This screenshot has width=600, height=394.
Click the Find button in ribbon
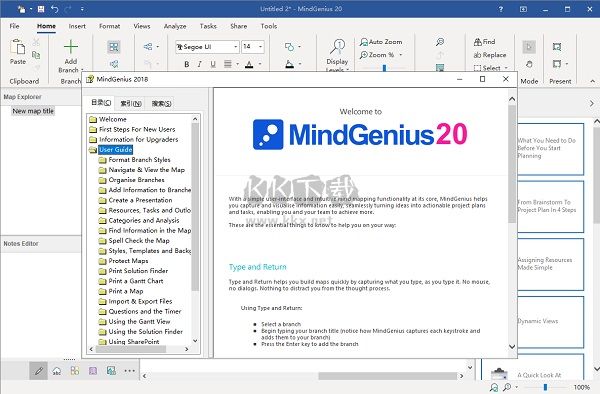484,42
